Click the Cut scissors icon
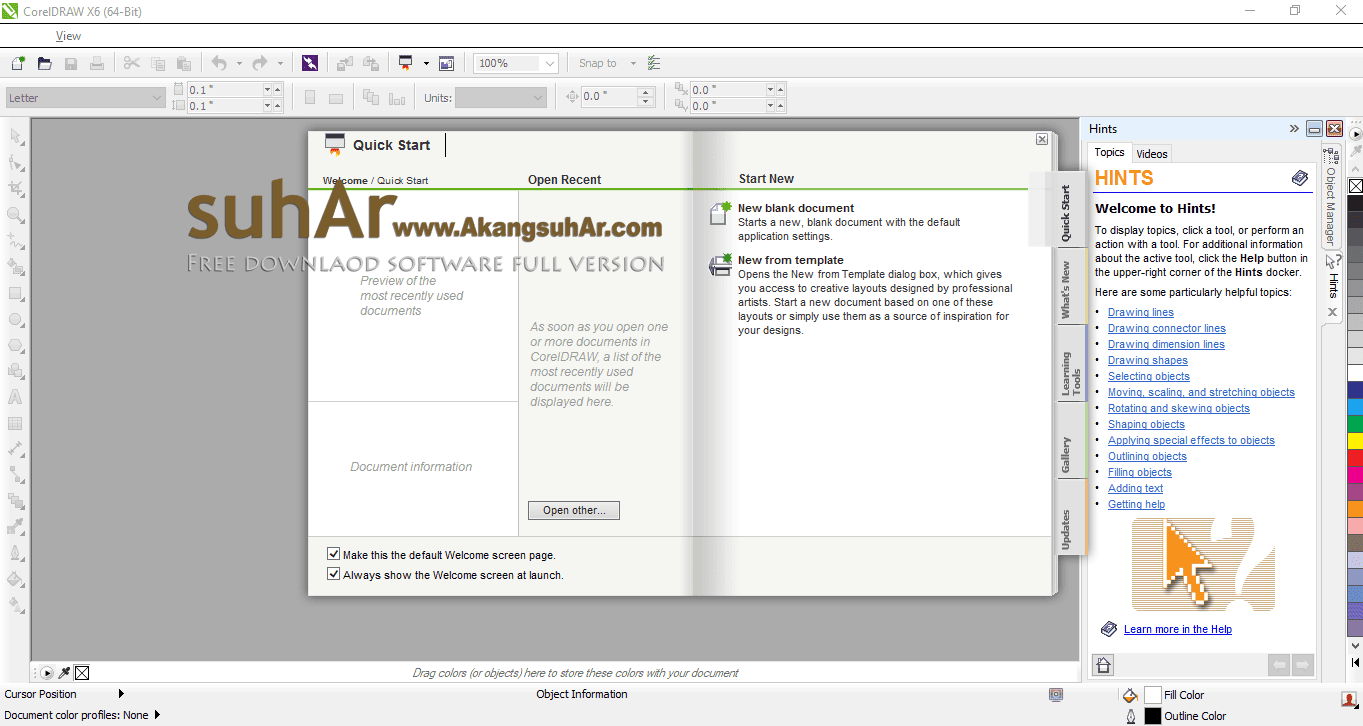Screen dimensions: 1363x726 (131, 63)
